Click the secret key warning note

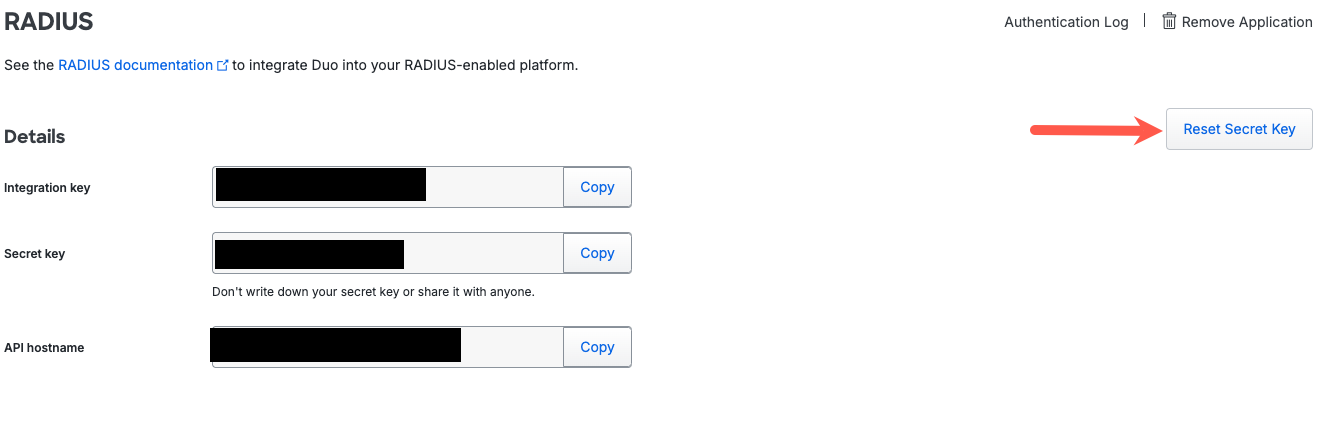(x=373, y=292)
